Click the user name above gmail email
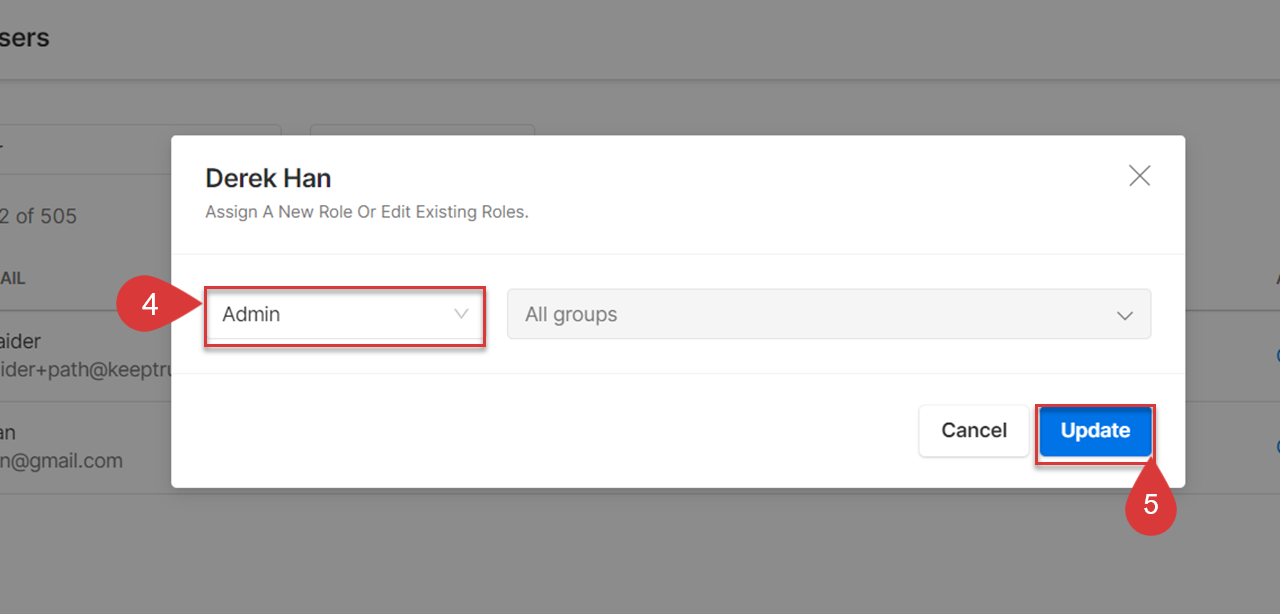Screen dimensions: 1280x614 (8, 433)
